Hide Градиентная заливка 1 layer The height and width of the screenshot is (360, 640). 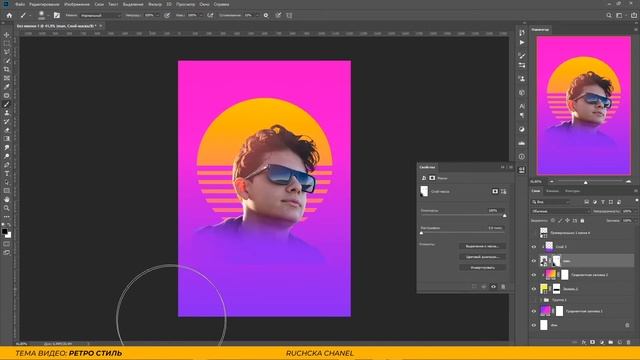pyautogui.click(x=533, y=311)
